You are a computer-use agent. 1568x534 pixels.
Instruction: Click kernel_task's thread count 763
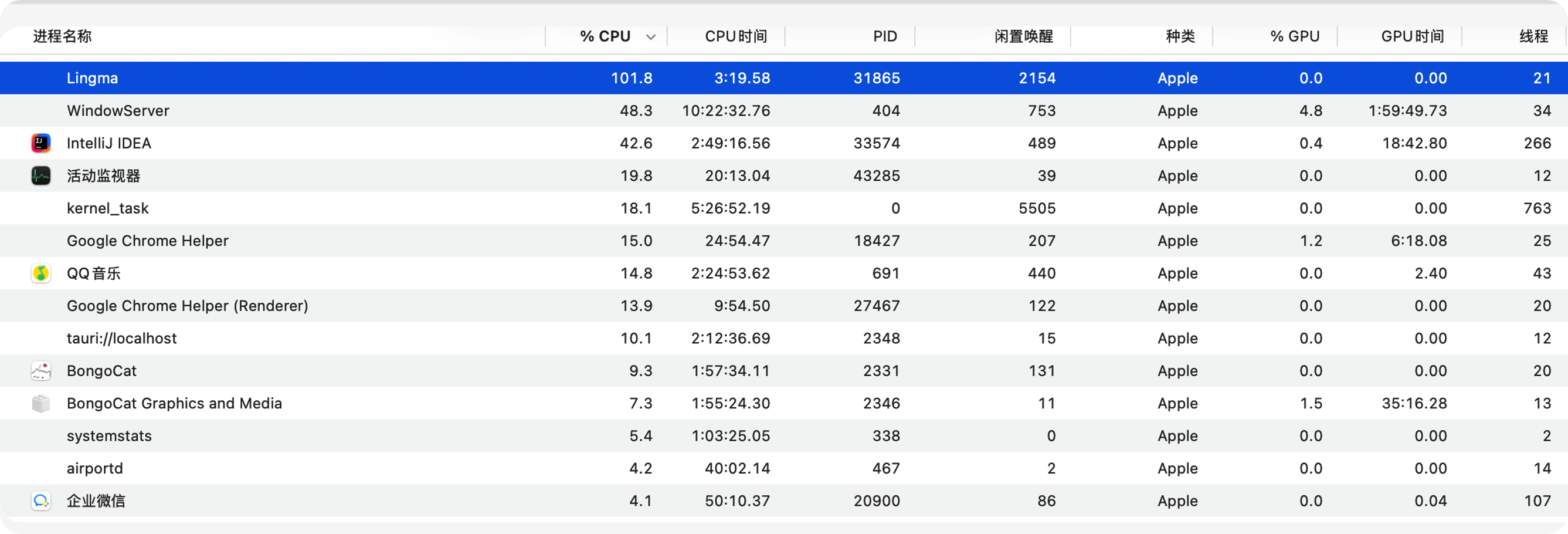tap(1537, 208)
